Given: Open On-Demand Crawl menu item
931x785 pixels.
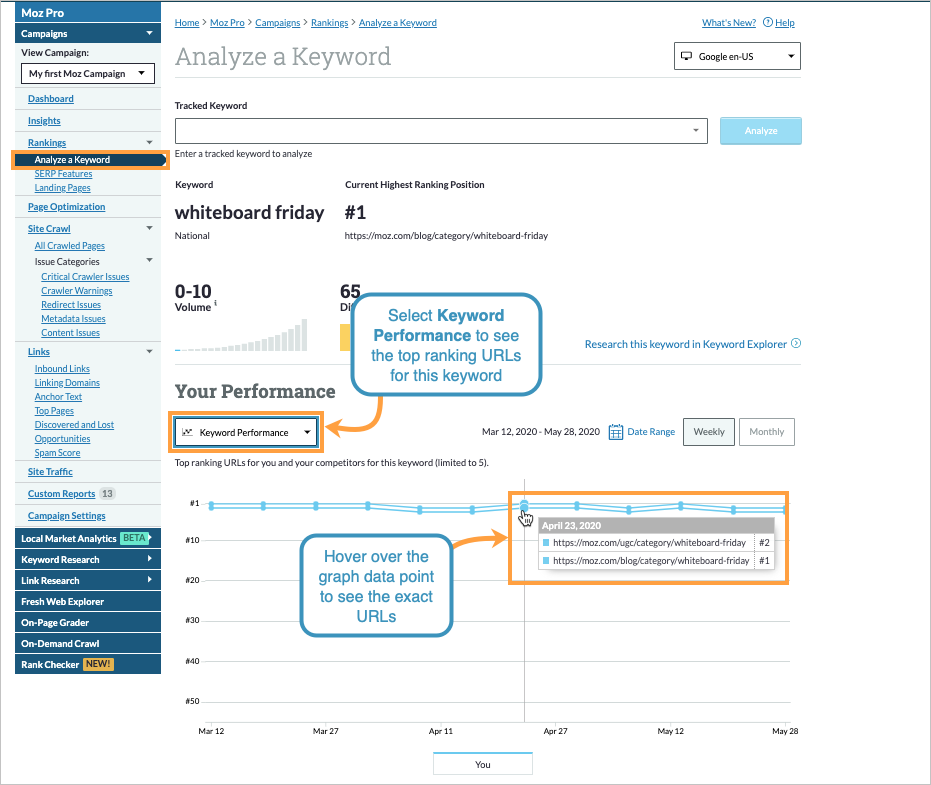Looking at the screenshot, I should tap(88, 644).
